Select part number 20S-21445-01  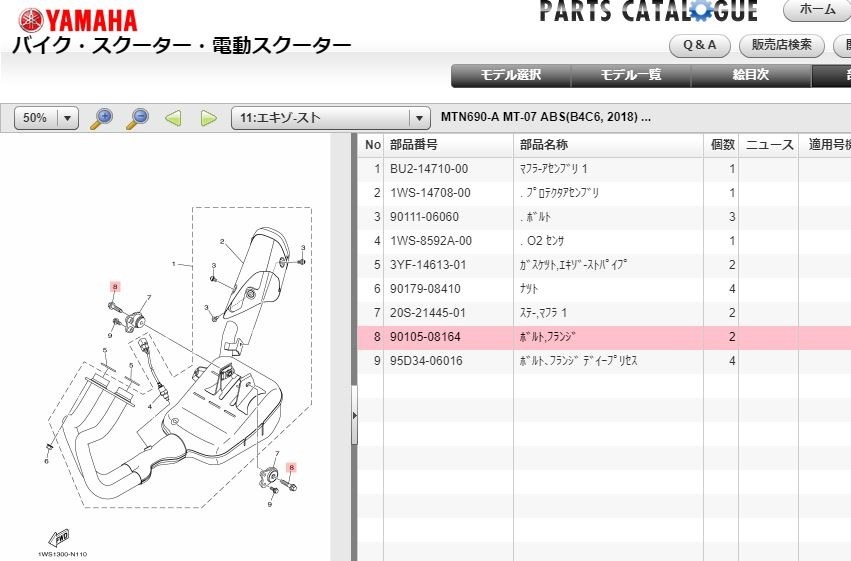tap(429, 313)
